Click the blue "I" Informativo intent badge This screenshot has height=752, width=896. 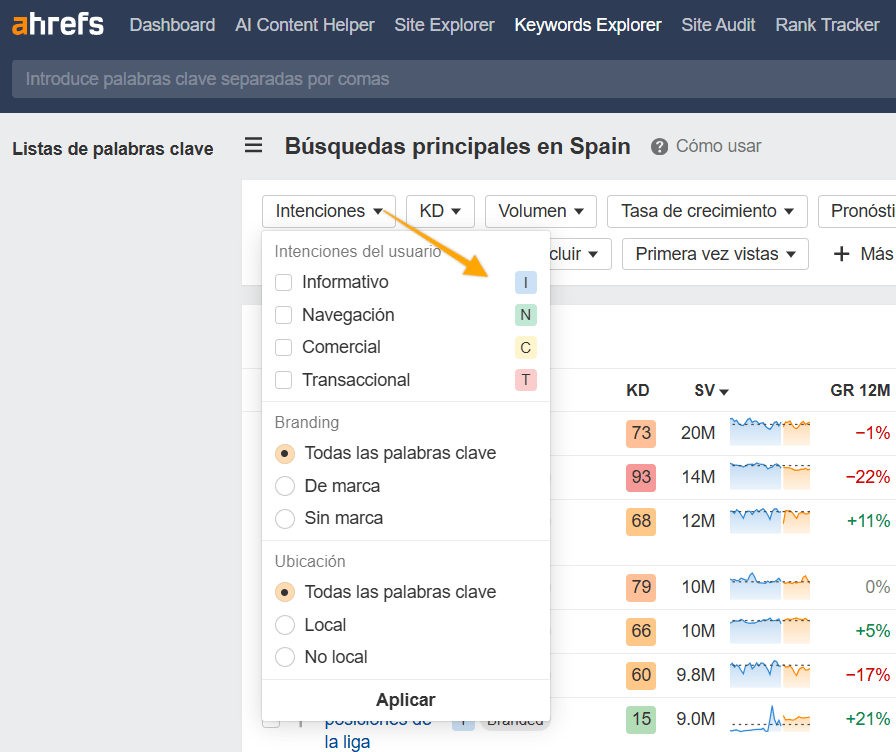525,282
